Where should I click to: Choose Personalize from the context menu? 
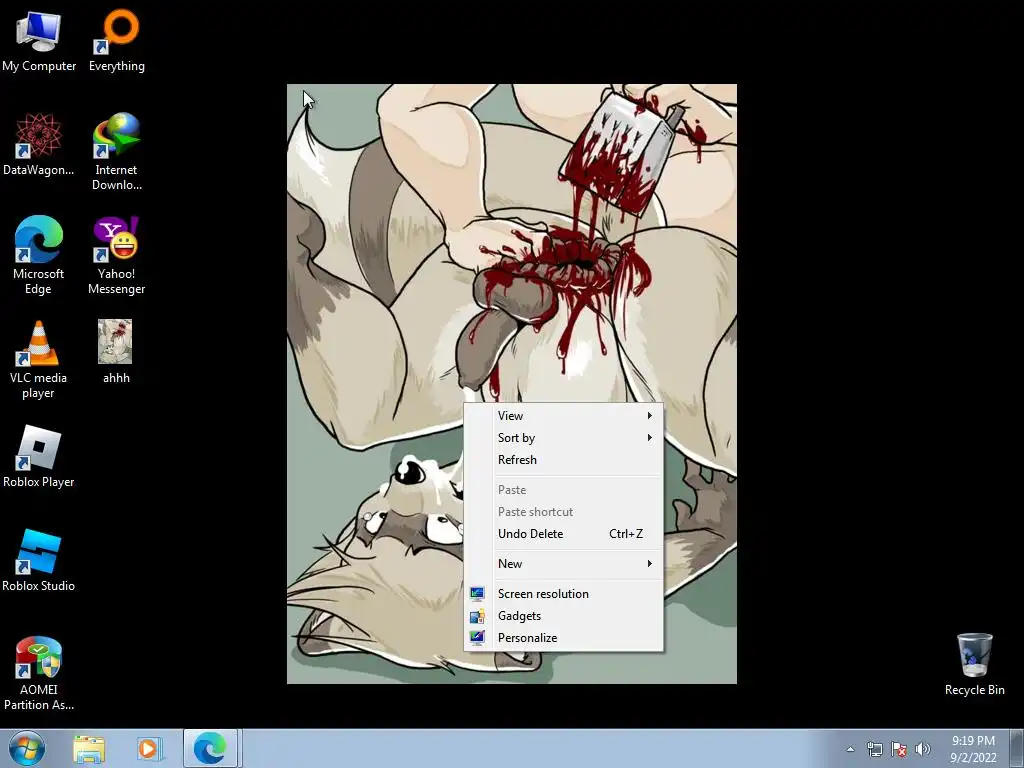(564, 638)
